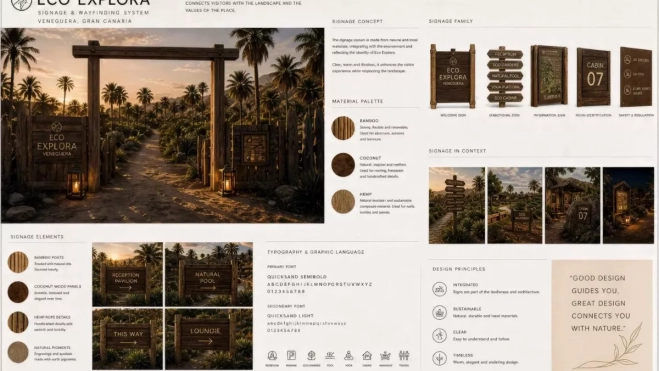Click the Welcome Sign caption
This screenshot has height=371, width=659.
tap(453, 115)
